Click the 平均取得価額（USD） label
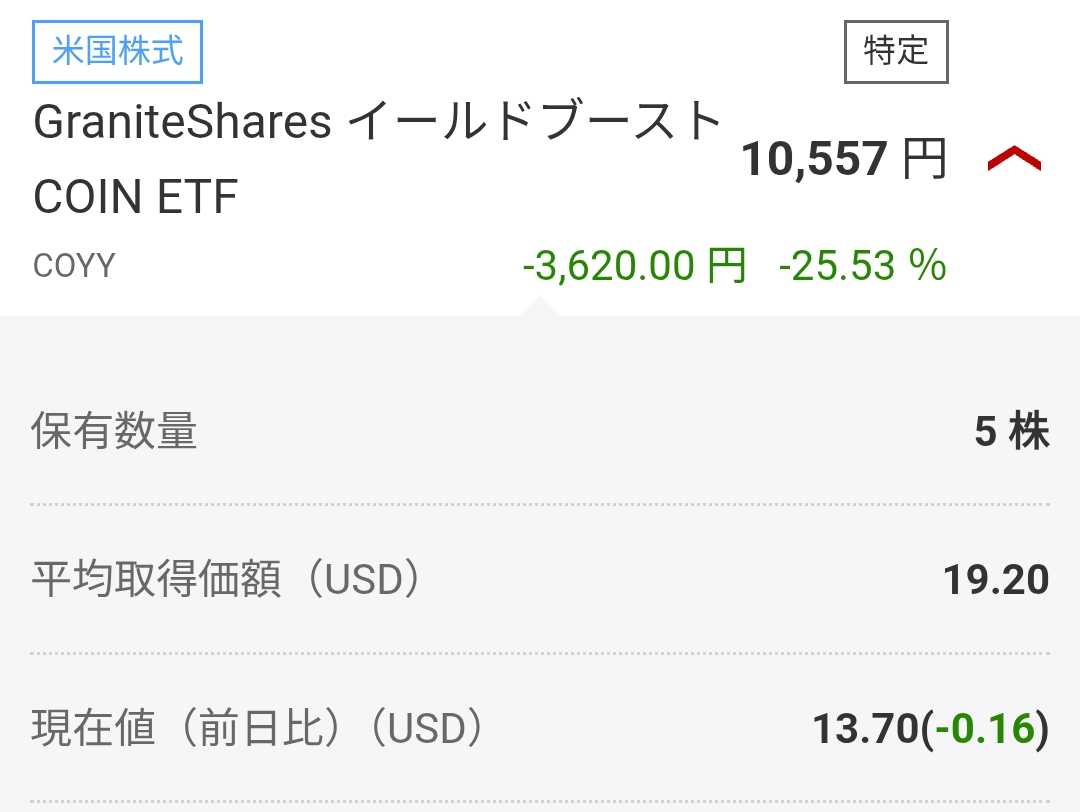 (x=226, y=580)
